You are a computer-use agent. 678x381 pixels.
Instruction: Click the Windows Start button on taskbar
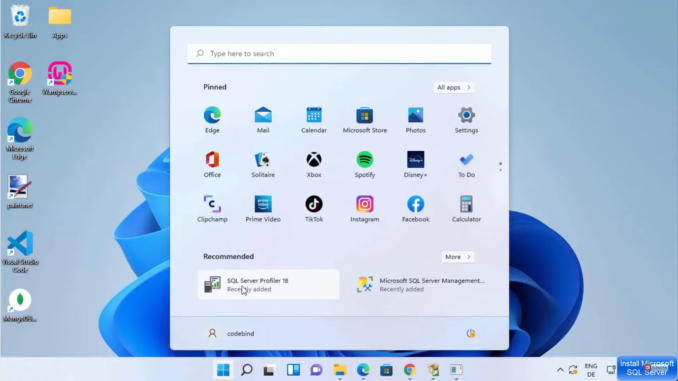pos(223,370)
